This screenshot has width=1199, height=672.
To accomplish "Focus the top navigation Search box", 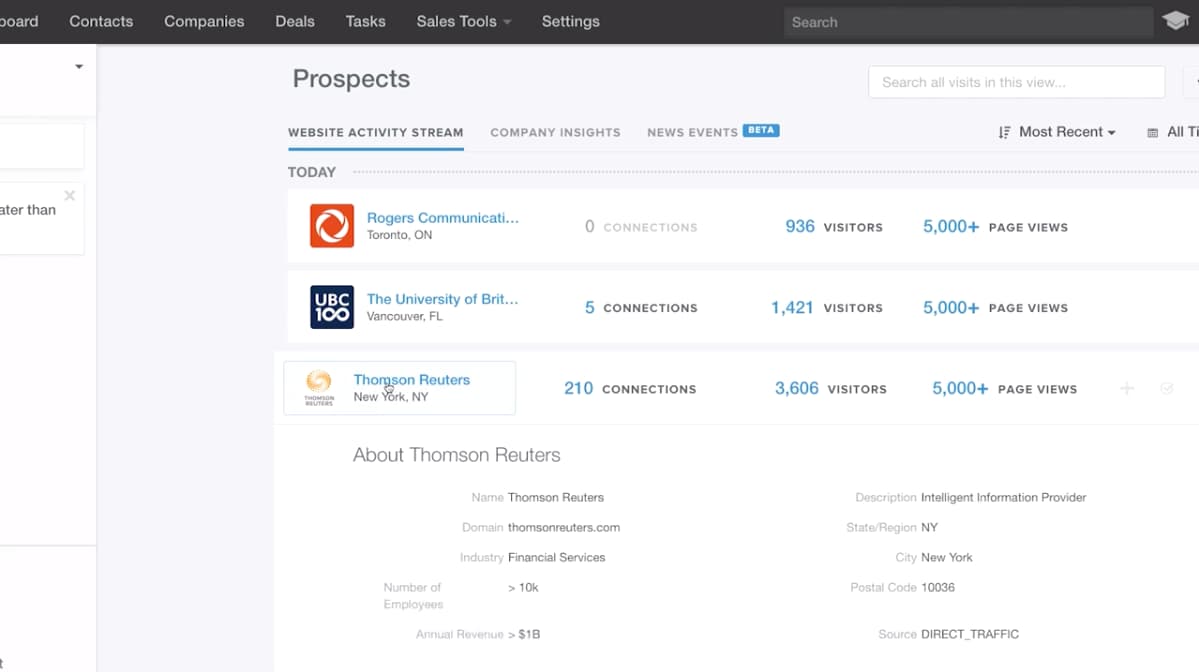I will coord(965,21).
